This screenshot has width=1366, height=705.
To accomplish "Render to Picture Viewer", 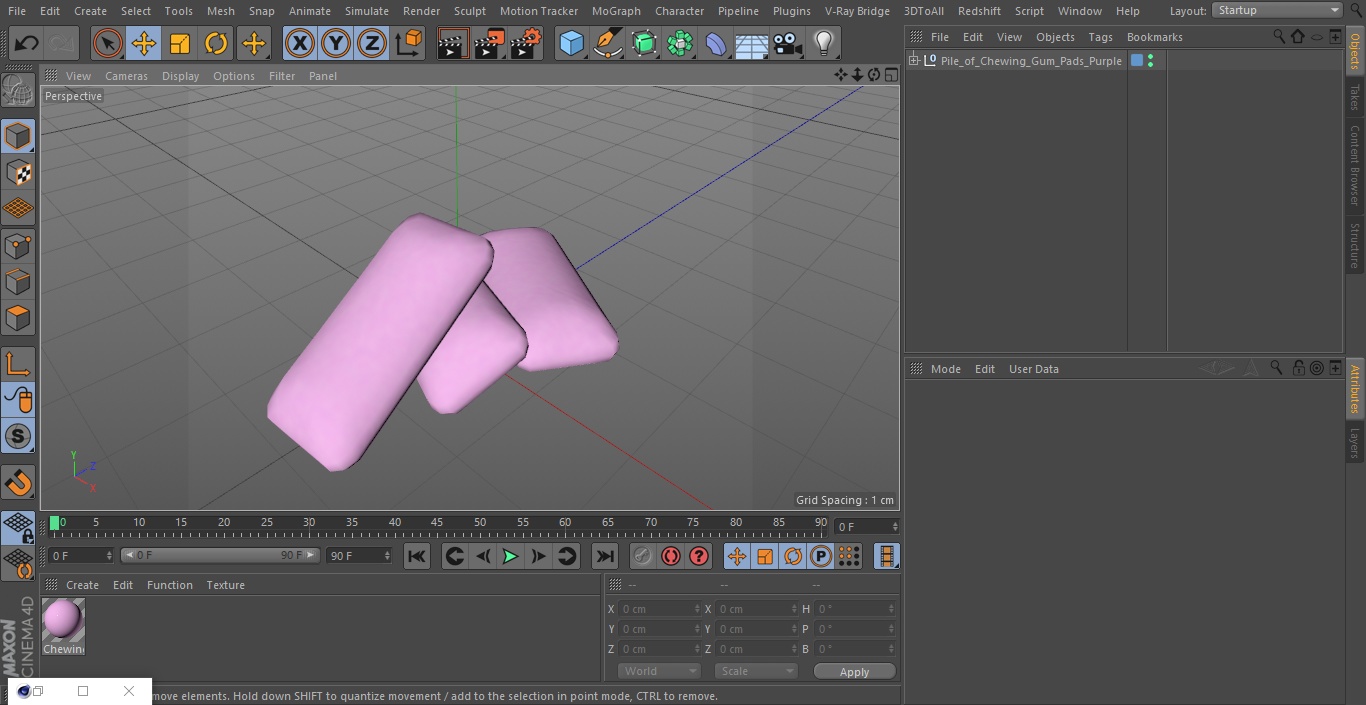I will [489, 44].
